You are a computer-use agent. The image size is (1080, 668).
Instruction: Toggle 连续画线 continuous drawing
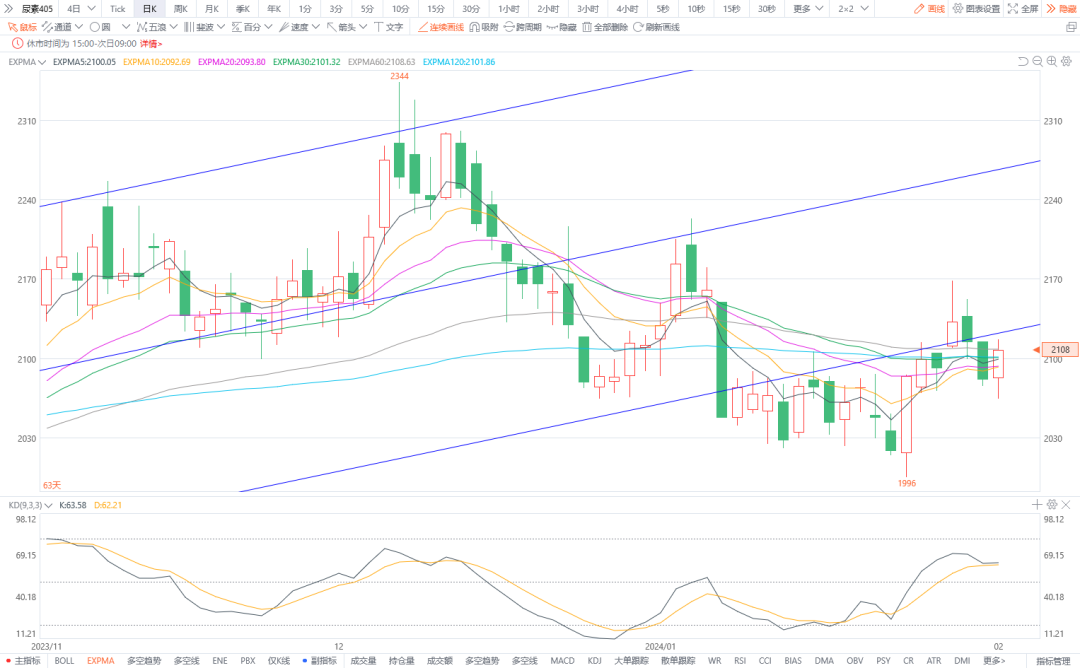click(441, 27)
